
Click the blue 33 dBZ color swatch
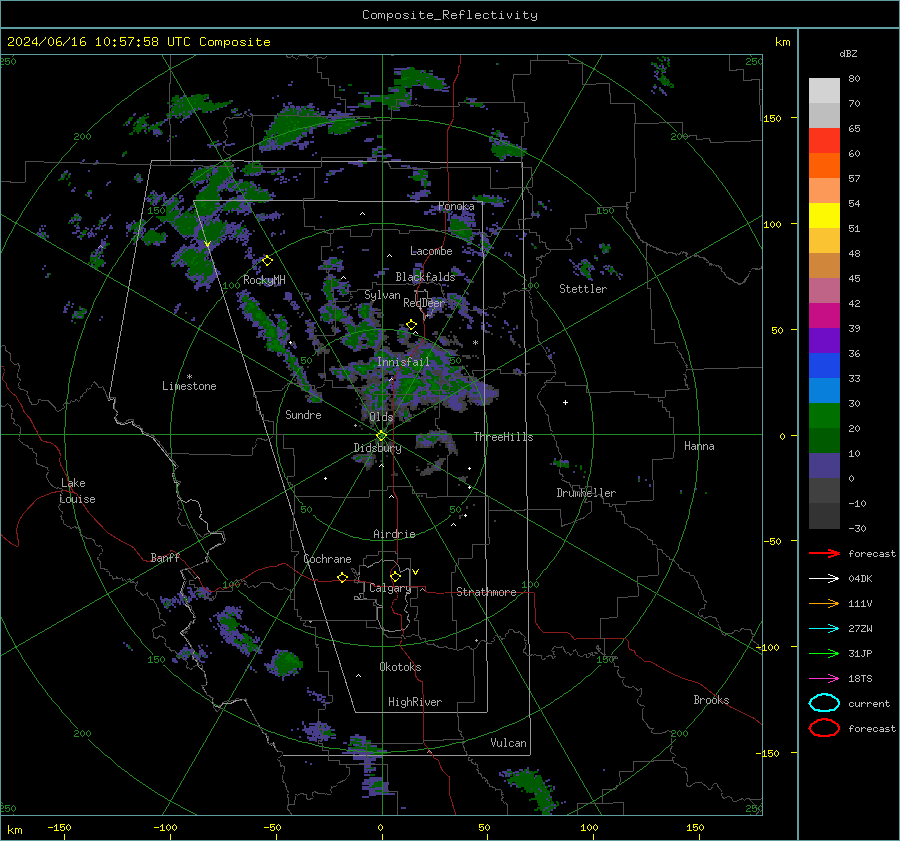pyautogui.click(x=824, y=366)
